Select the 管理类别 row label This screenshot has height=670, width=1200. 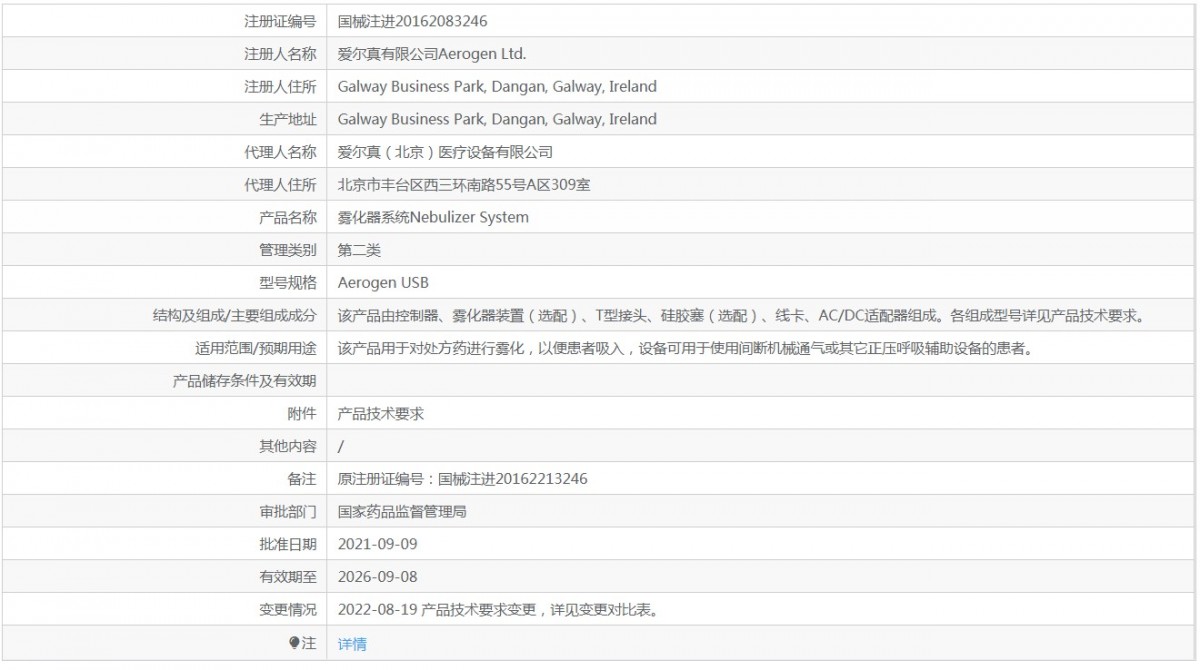288,250
